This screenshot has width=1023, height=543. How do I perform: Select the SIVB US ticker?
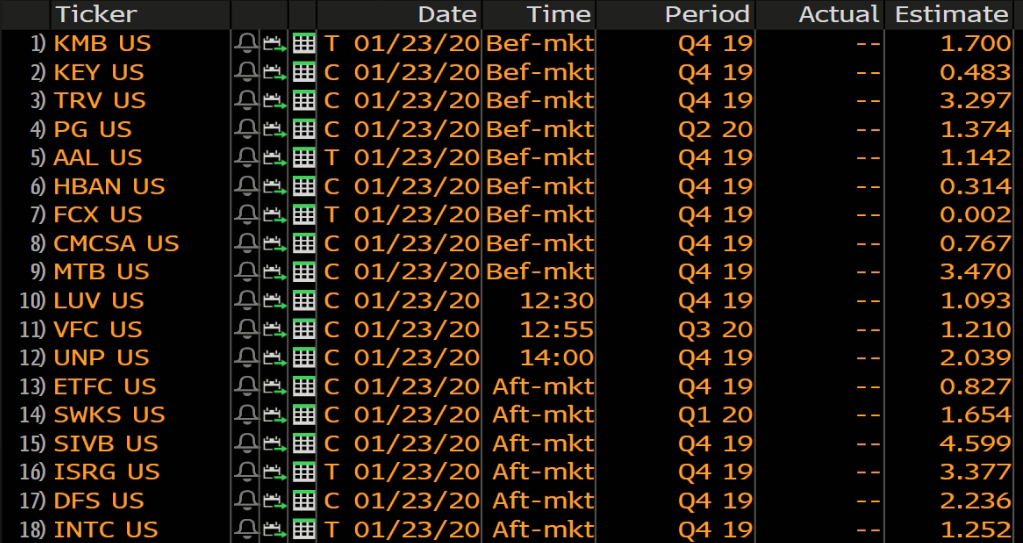click(106, 443)
